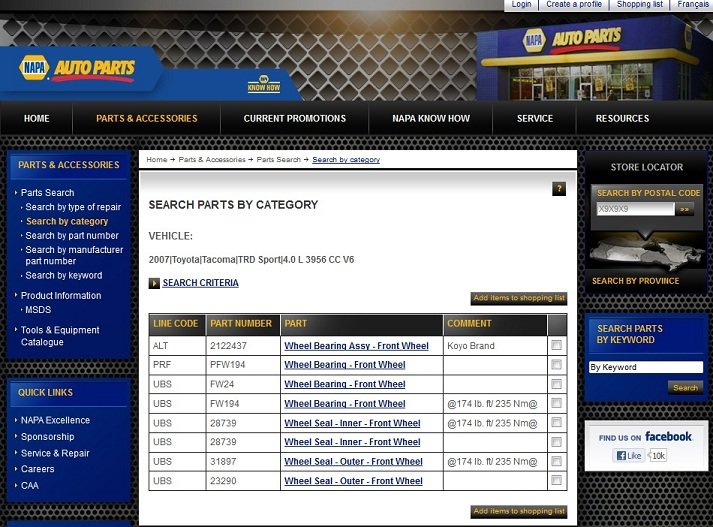Open Product Information in sidebar
The width and height of the screenshot is (713, 527).
point(61,296)
